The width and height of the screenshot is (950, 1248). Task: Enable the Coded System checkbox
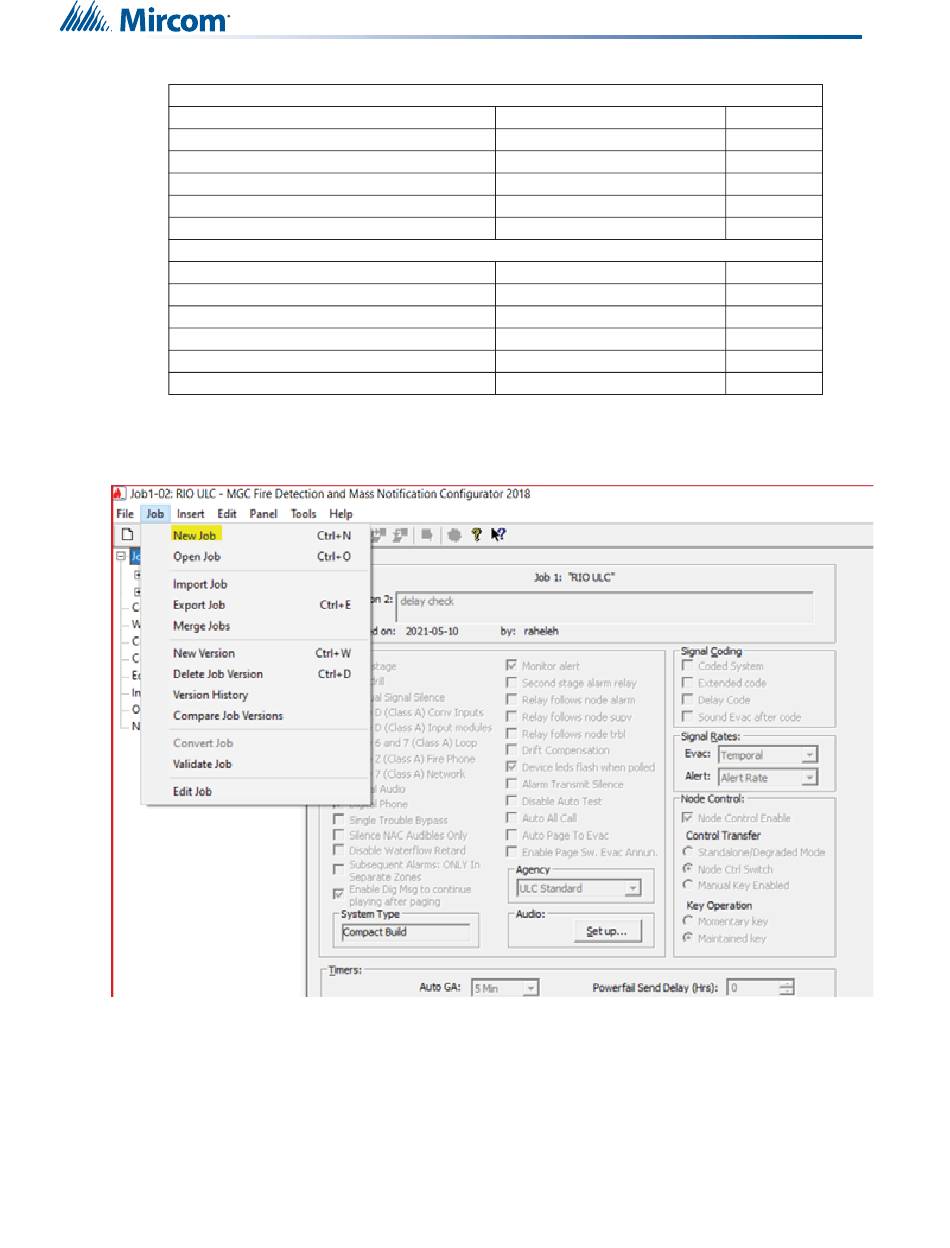pyautogui.click(x=687, y=666)
